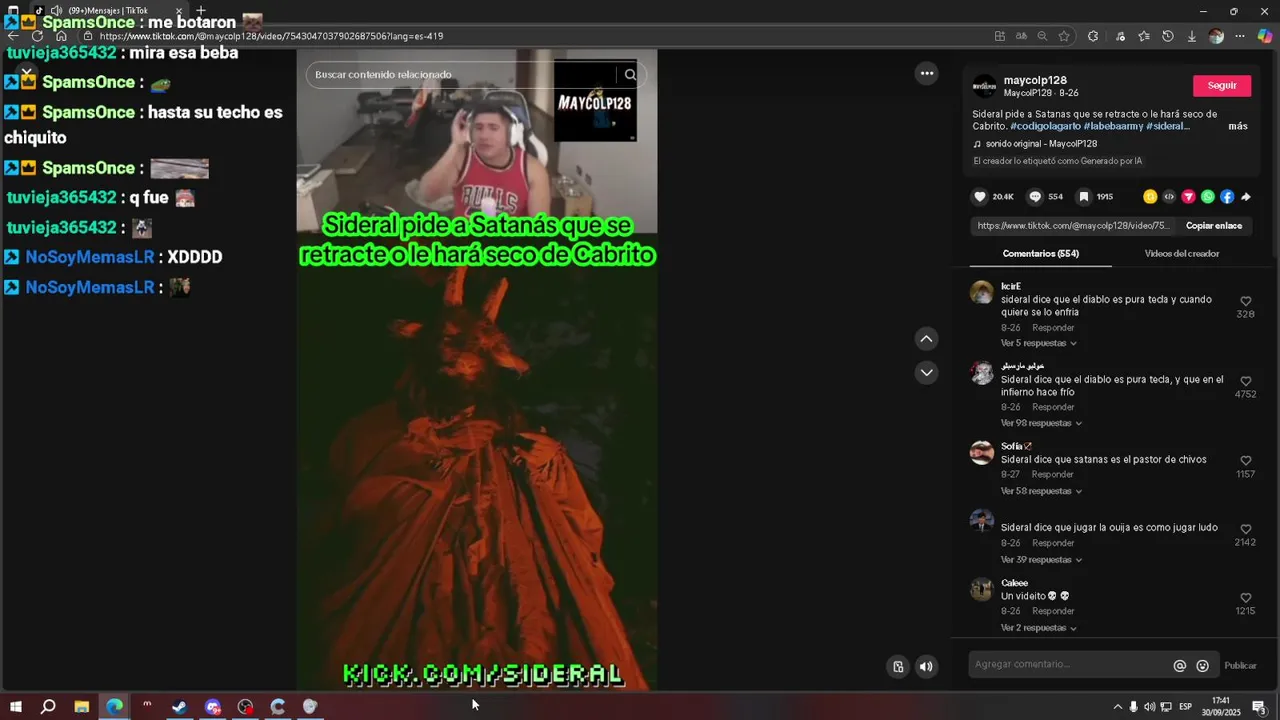Open sonido original - MaycolP128 link

1041,144
